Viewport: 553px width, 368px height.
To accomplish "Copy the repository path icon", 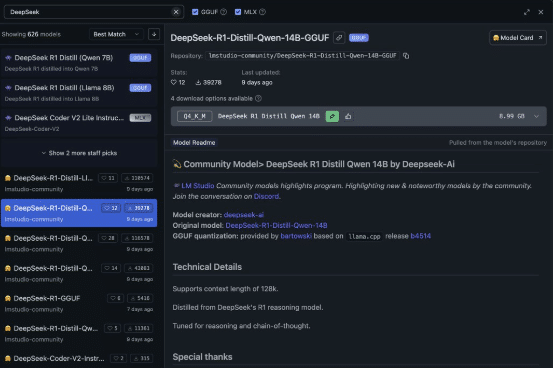I will coord(406,56).
